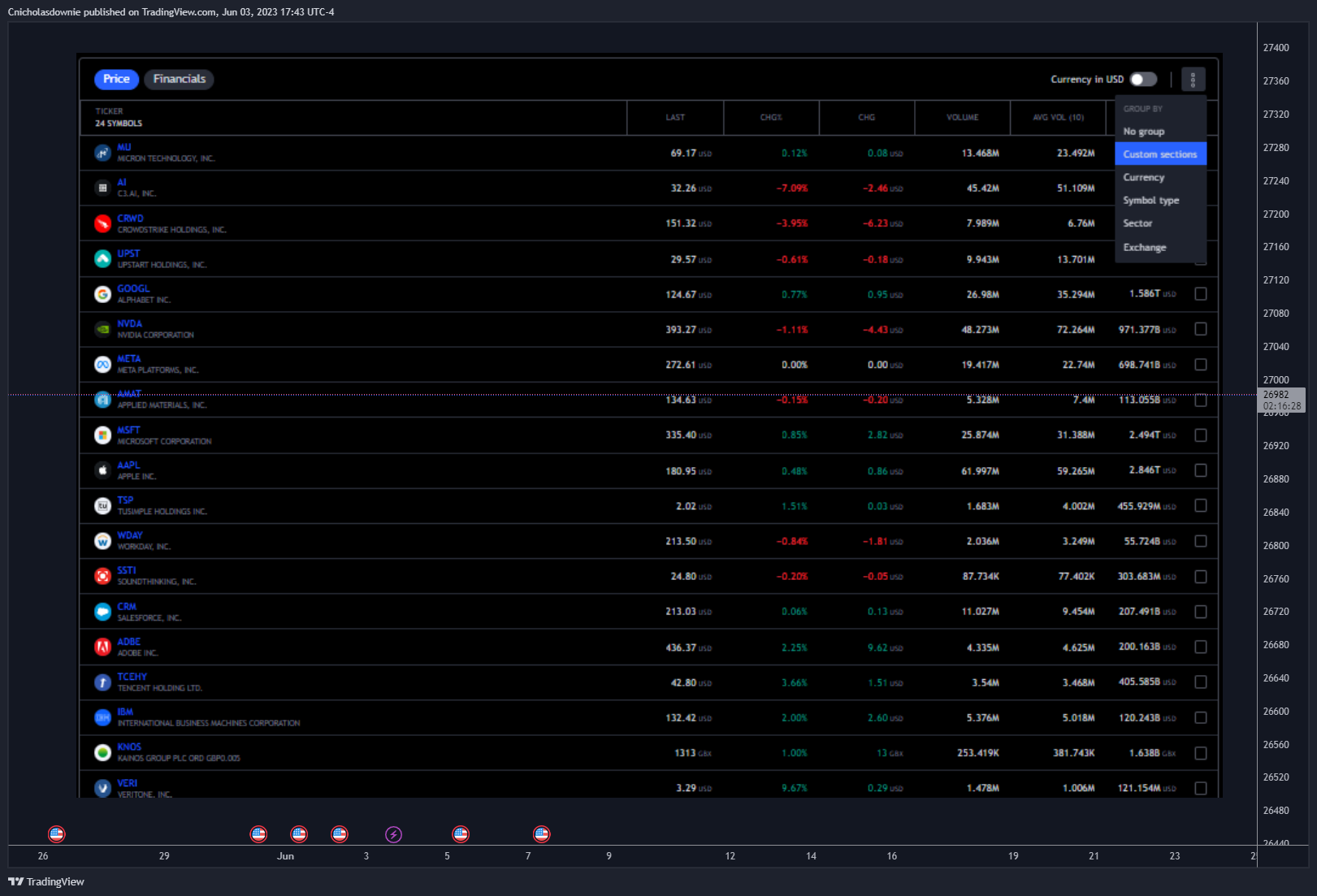Image resolution: width=1317 pixels, height=896 pixels.
Task: Click the Kainos KNOS logo icon
Action: pyautogui.click(x=102, y=753)
